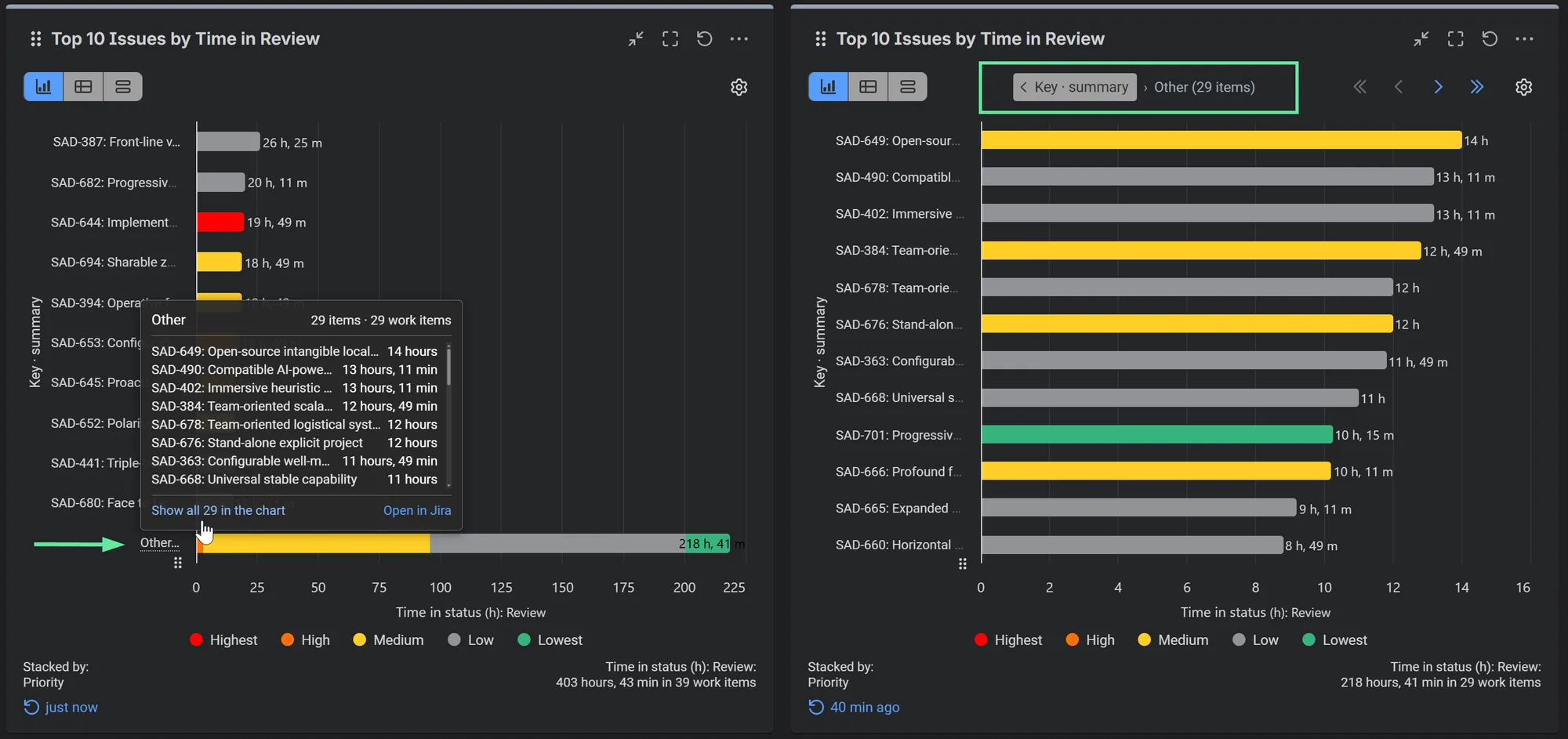Click Open in Jira link
1568x739 pixels.
417,510
